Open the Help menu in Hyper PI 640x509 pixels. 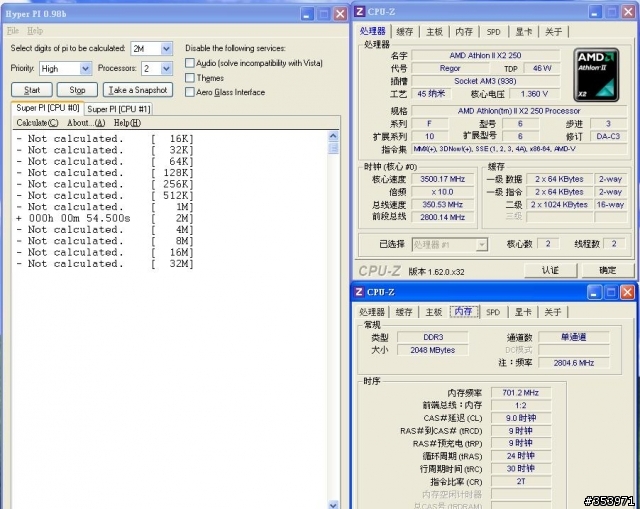35,31
